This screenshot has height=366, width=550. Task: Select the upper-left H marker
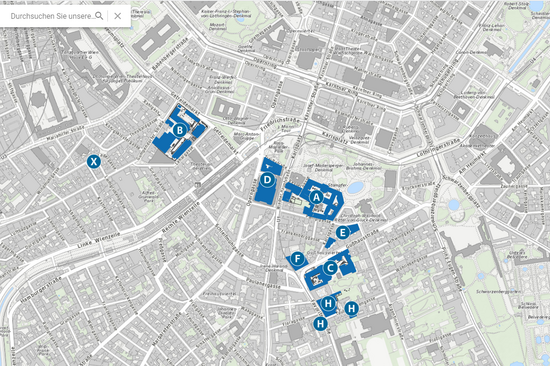[x=328, y=303]
